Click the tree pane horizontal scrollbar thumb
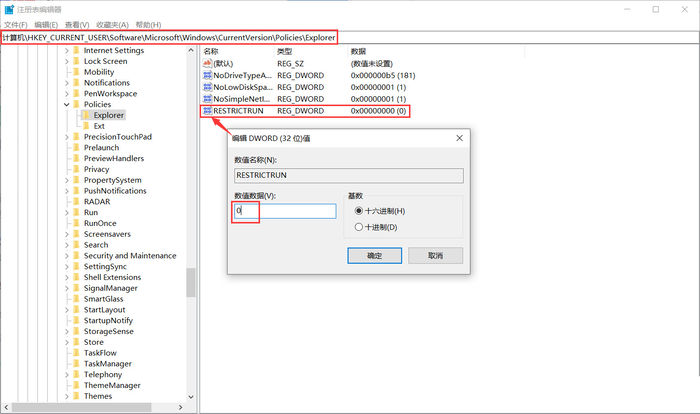Screen dimensions: 700x414 82,407
